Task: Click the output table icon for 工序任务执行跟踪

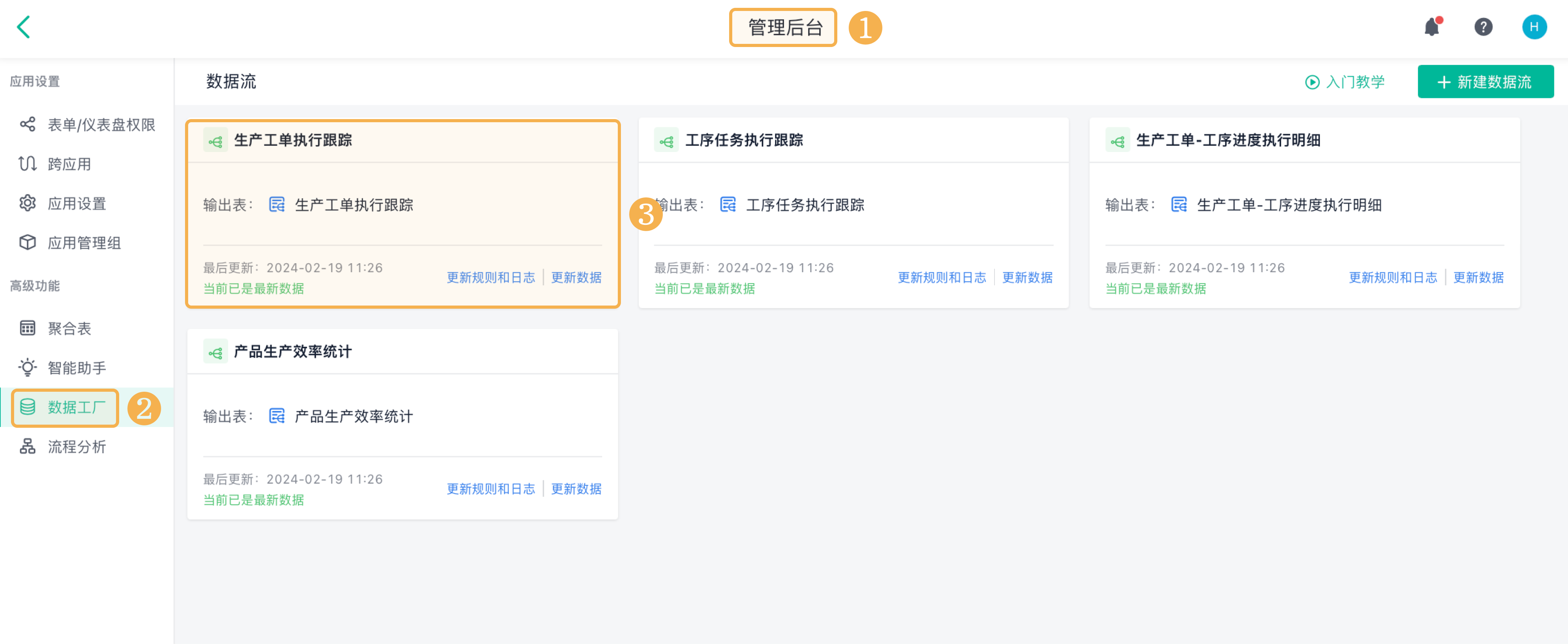Action: pos(728,205)
